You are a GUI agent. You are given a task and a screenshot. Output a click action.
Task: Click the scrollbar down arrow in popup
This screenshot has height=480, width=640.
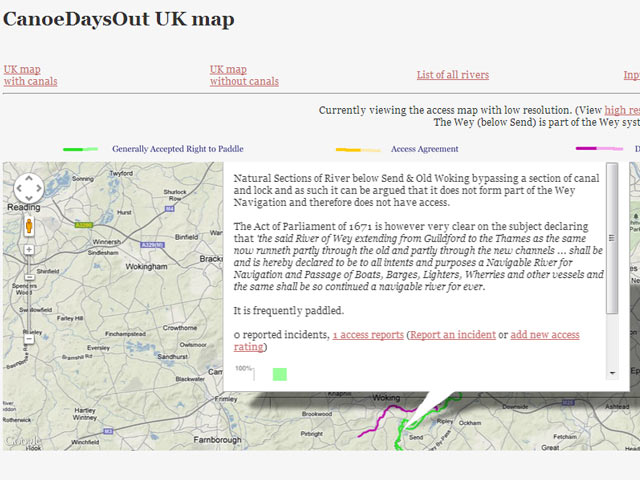tap(612, 373)
